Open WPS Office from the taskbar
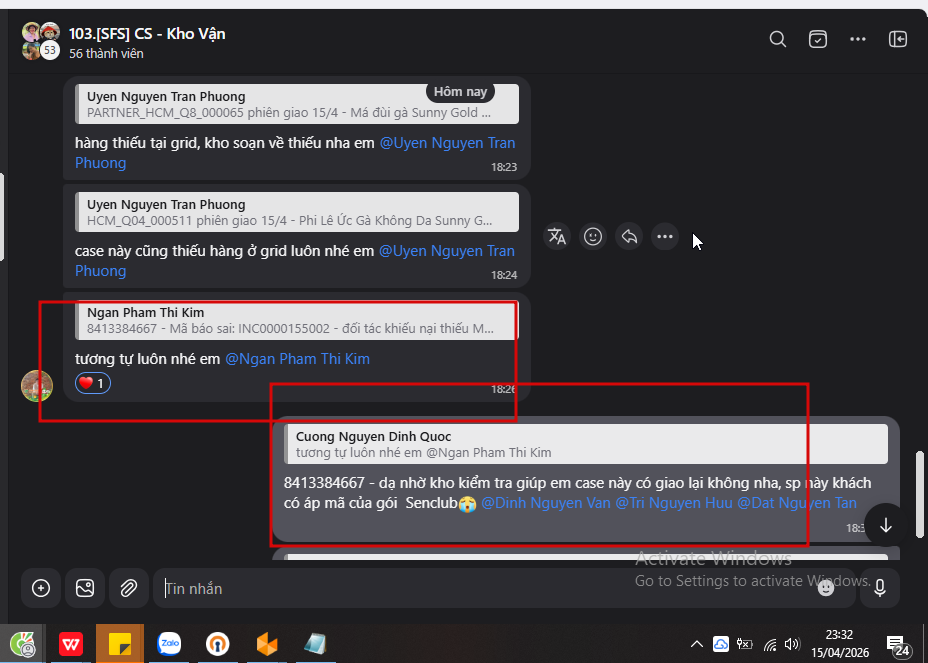This screenshot has width=928, height=663. point(71,643)
